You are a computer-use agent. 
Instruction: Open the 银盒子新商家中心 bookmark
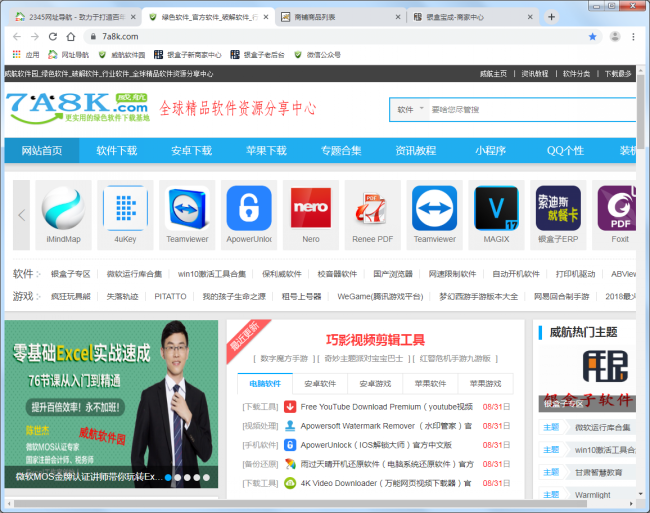click(x=188, y=54)
